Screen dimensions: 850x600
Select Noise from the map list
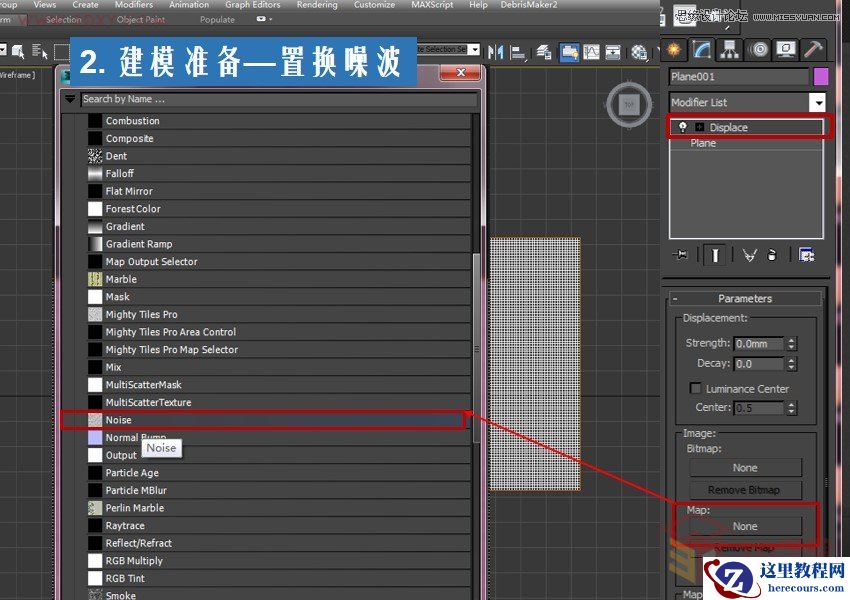click(118, 420)
